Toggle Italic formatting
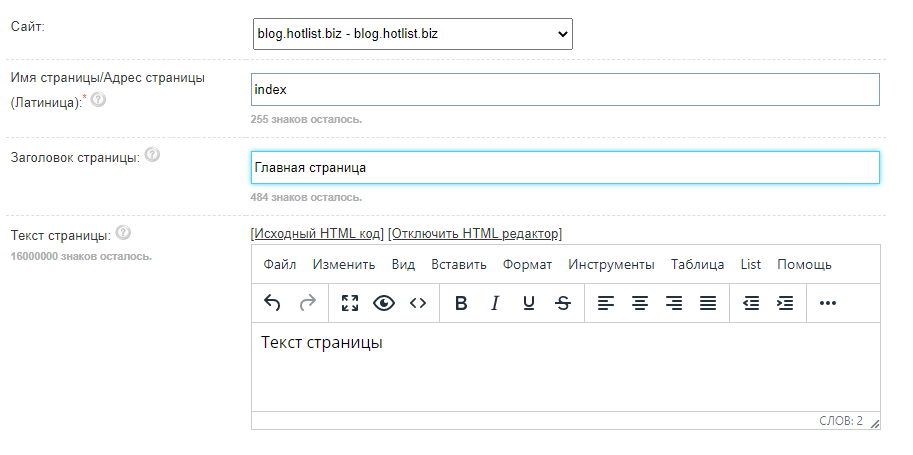913x455 pixels. click(494, 303)
